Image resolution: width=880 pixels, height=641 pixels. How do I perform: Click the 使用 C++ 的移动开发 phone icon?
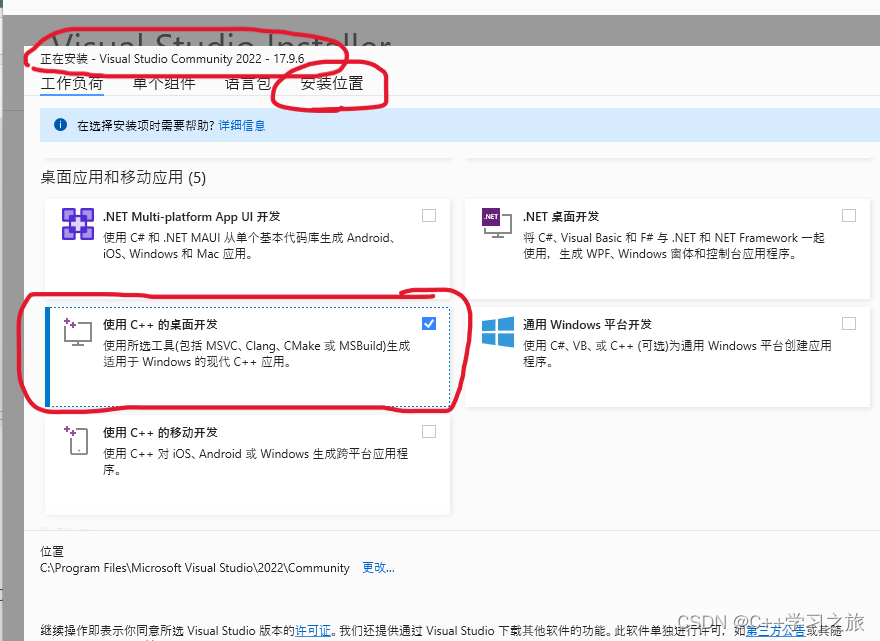point(76,440)
